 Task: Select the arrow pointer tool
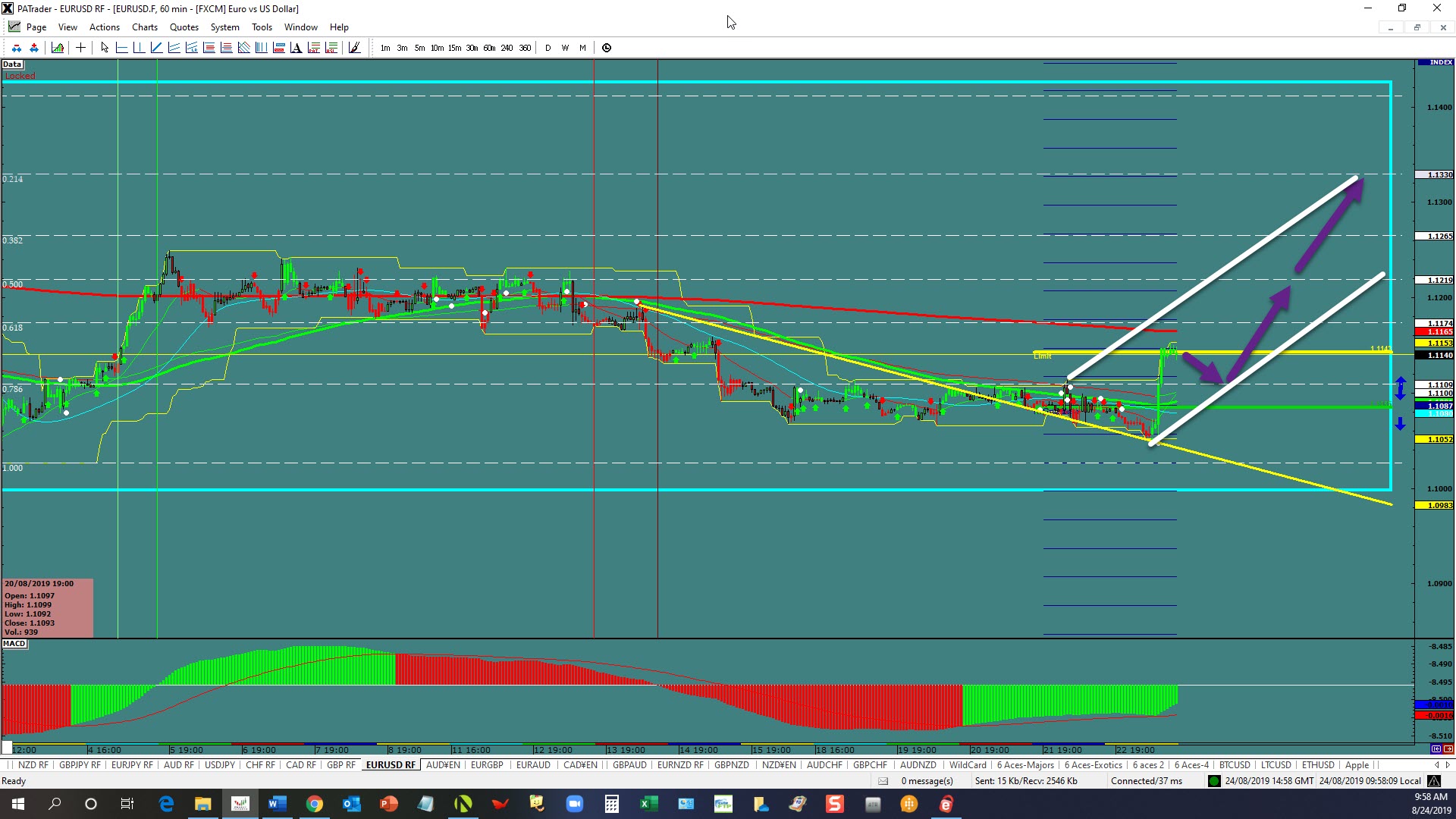pos(105,48)
